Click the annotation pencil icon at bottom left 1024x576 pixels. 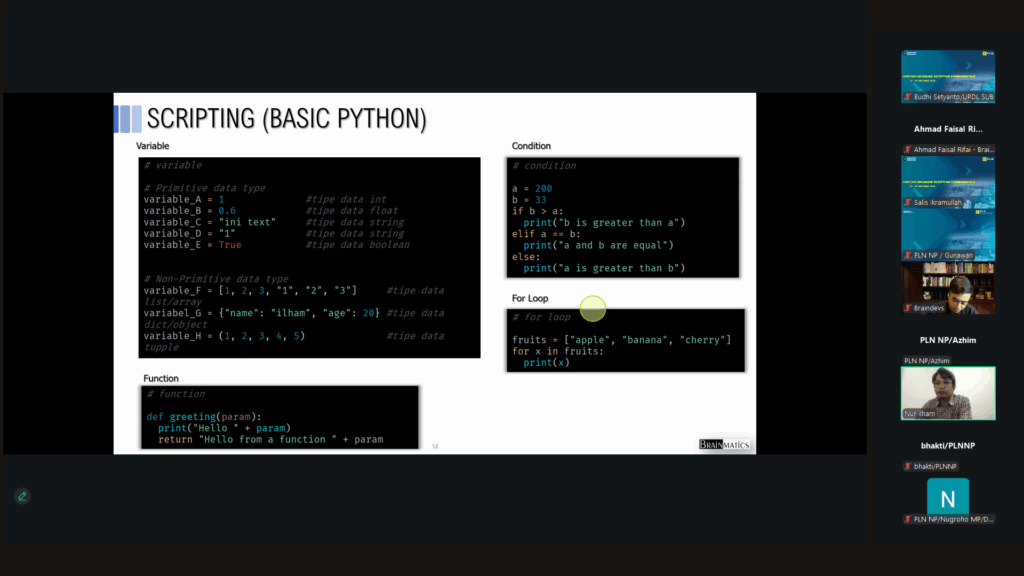(22, 496)
